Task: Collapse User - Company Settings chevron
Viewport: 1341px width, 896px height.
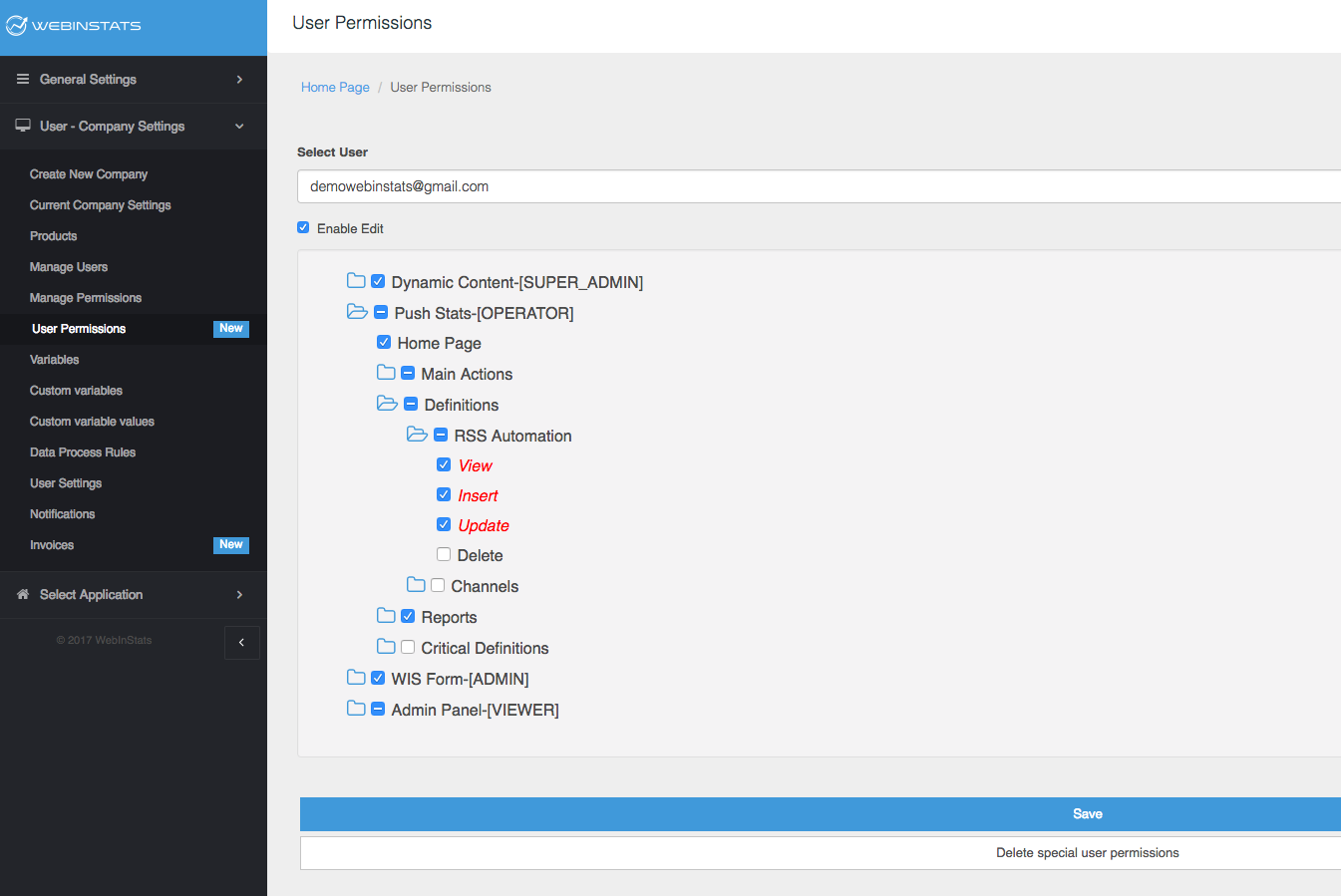Action: click(239, 127)
